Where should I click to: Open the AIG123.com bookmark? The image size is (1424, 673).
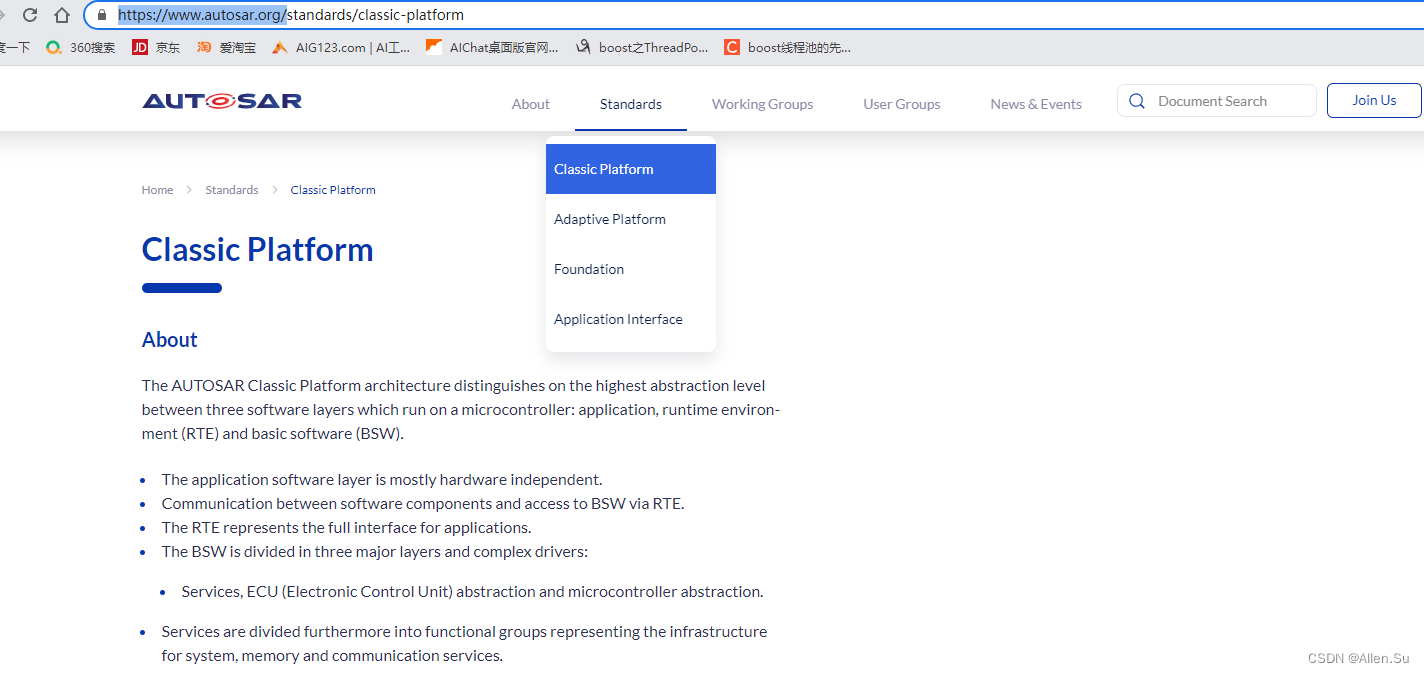tap(341, 47)
